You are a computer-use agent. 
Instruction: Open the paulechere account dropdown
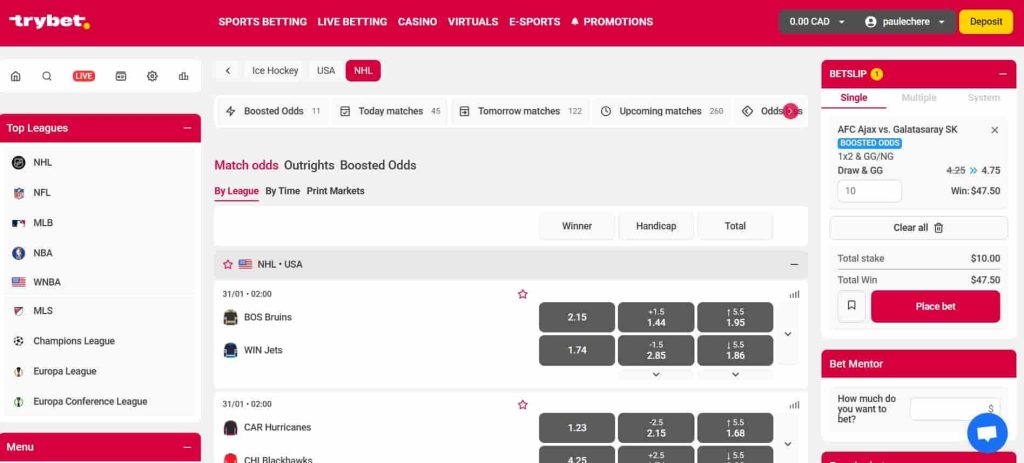[x=905, y=22]
